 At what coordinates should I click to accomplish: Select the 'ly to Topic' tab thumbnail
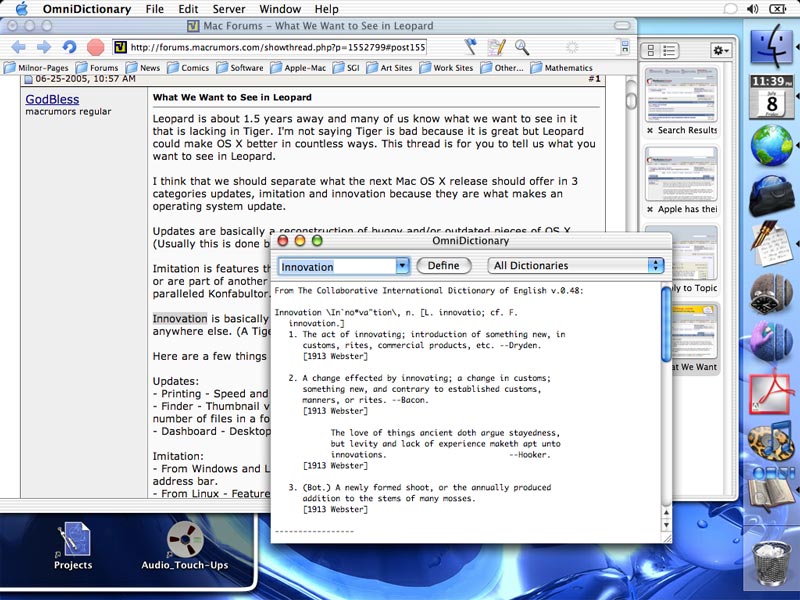[x=694, y=253]
